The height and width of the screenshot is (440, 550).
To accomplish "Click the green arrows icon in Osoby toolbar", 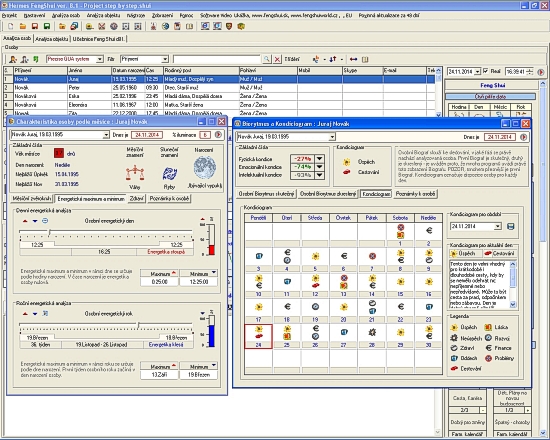I will pos(35,59).
